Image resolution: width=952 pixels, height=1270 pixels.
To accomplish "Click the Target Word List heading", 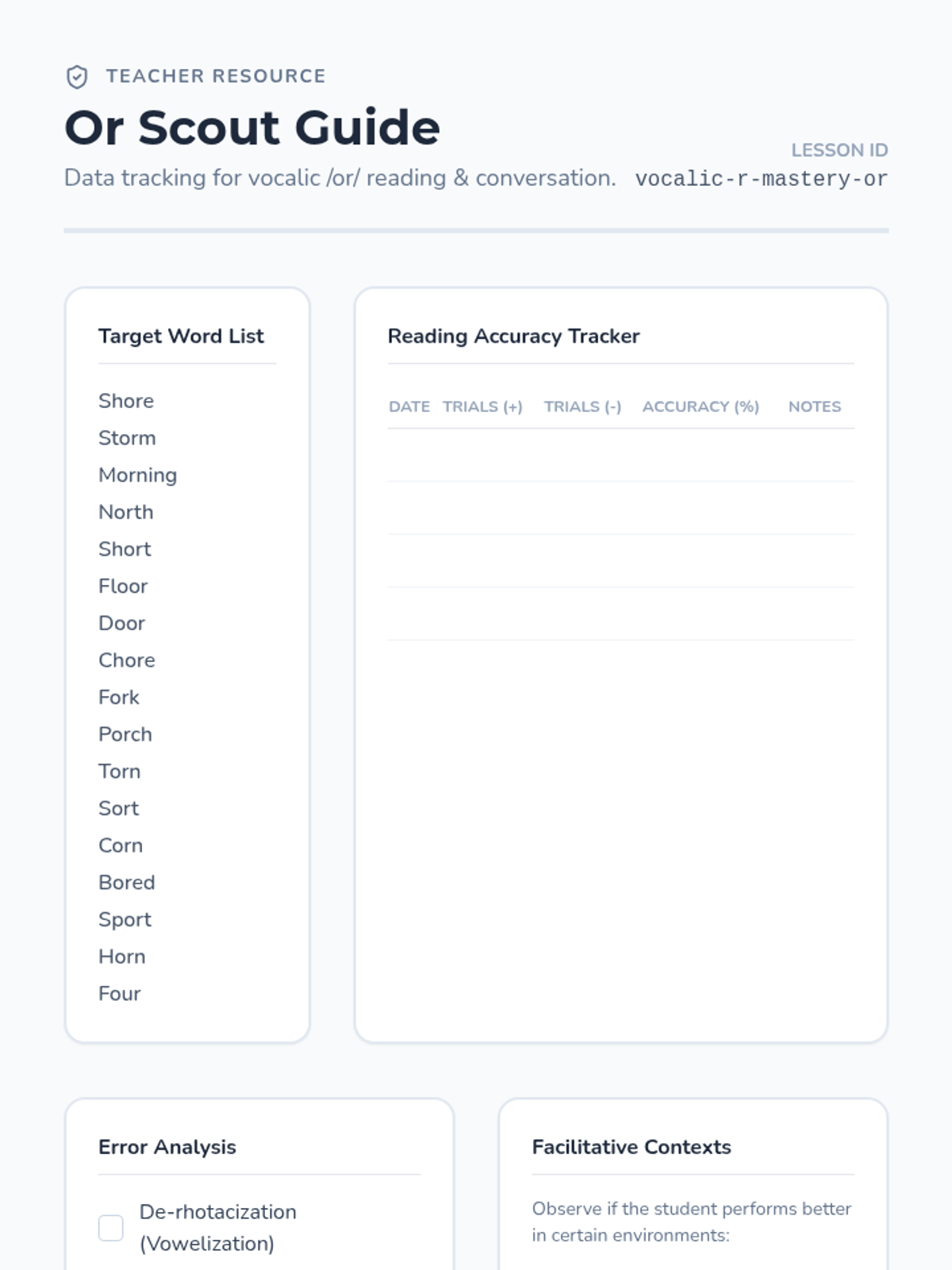I will pyautogui.click(x=181, y=336).
